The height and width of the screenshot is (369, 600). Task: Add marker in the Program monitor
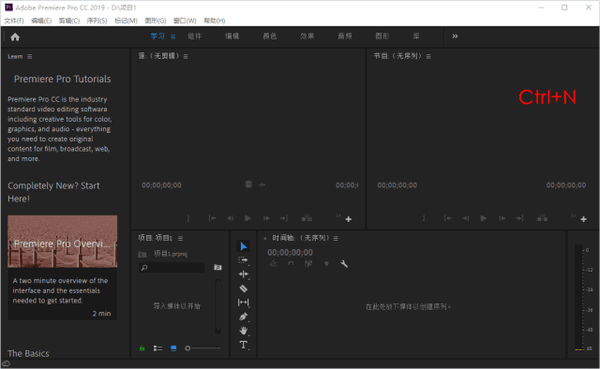tap(424, 218)
